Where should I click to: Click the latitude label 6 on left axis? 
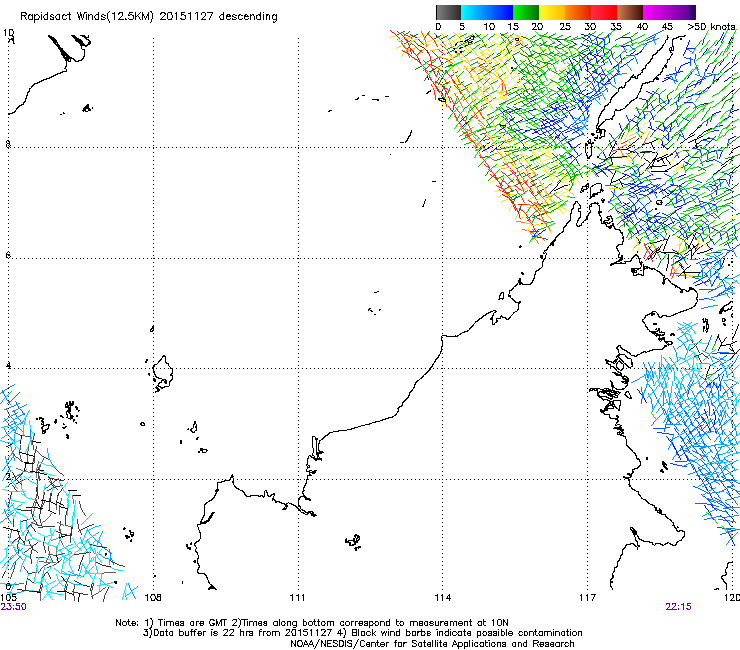(x=8, y=255)
